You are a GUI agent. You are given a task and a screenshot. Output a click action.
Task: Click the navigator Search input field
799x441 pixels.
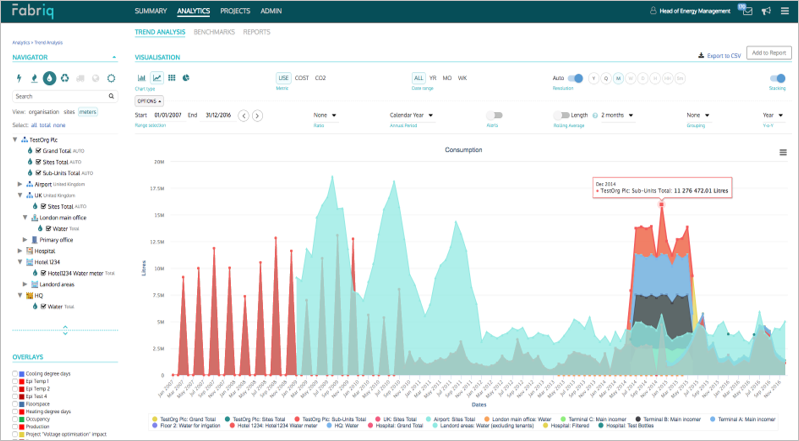(x=62, y=96)
